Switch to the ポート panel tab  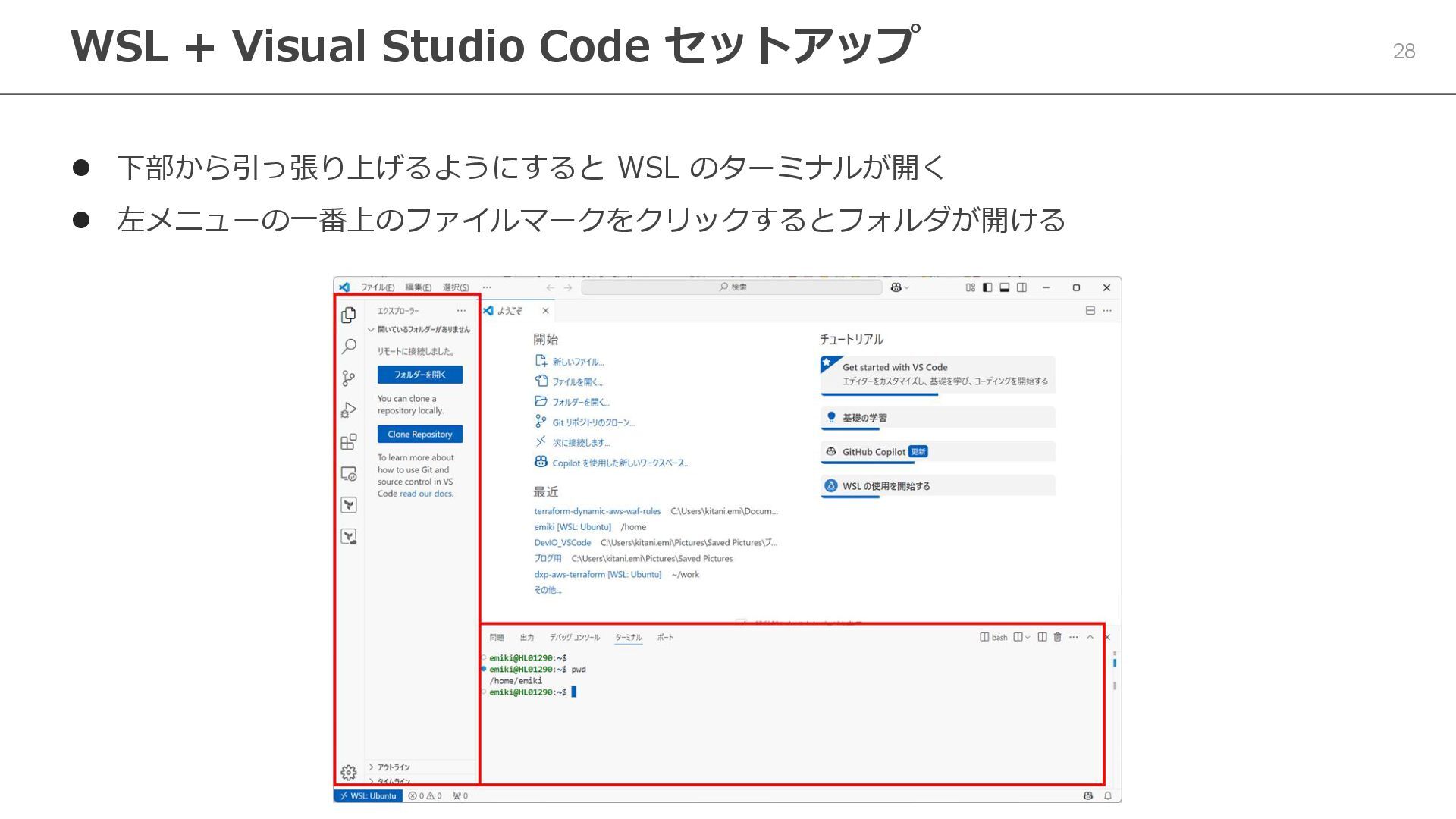[x=666, y=638]
